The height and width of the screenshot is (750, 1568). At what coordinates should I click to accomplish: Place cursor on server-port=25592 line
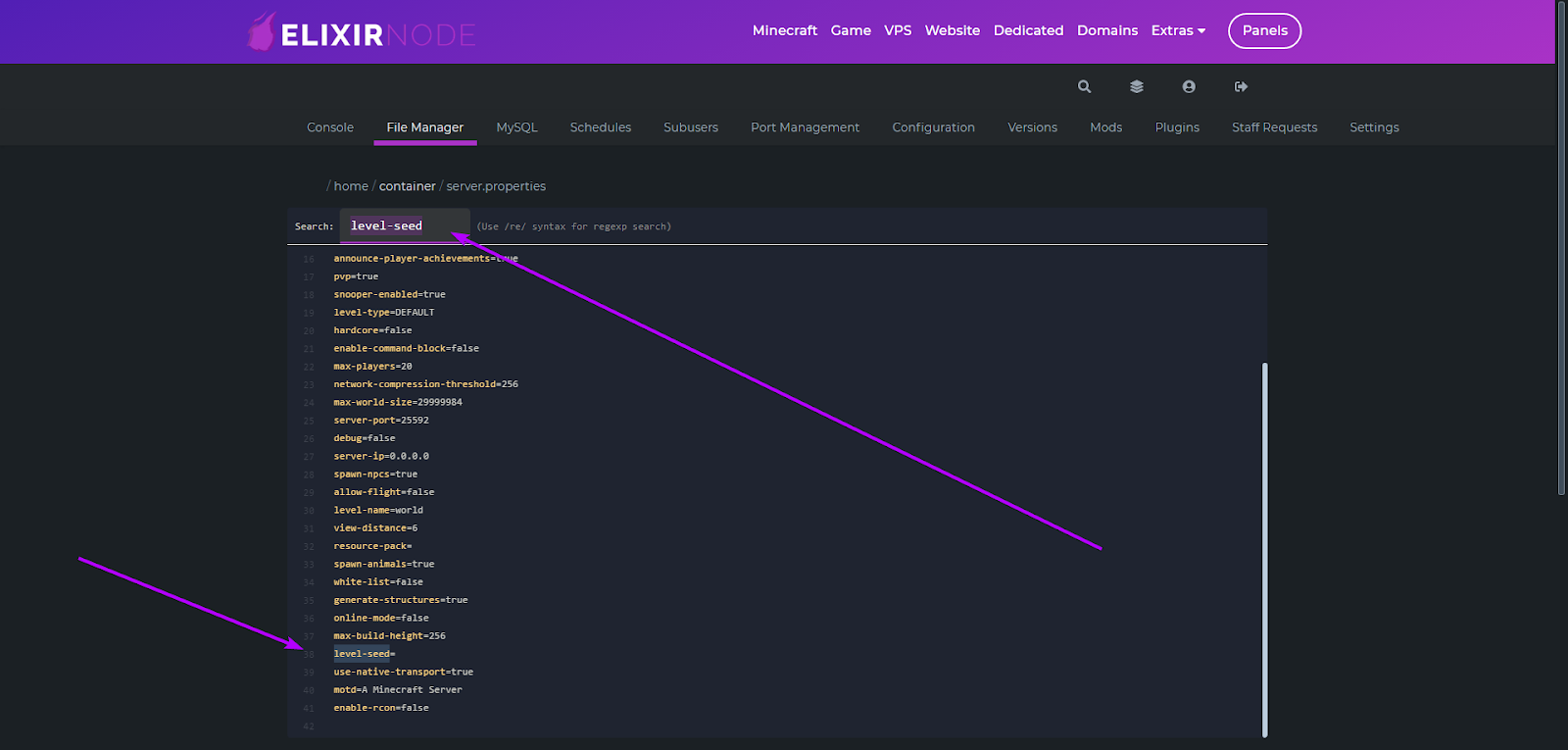[381, 421]
